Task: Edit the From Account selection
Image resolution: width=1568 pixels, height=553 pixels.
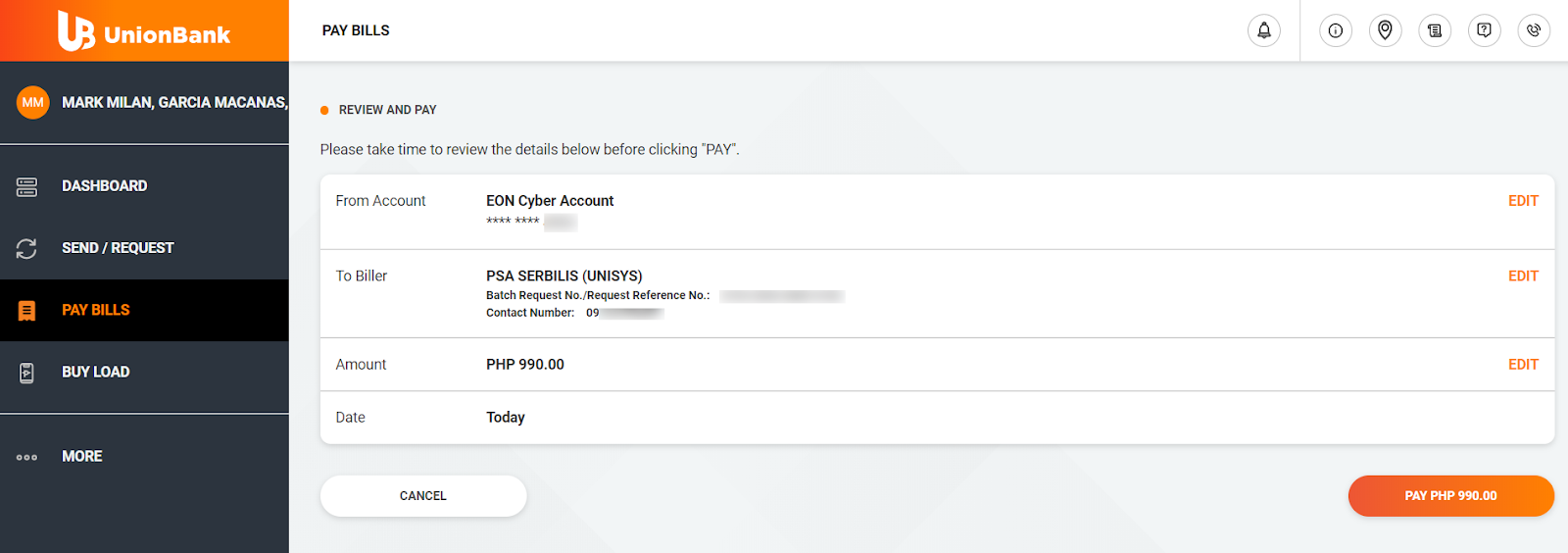Action: tap(1523, 201)
